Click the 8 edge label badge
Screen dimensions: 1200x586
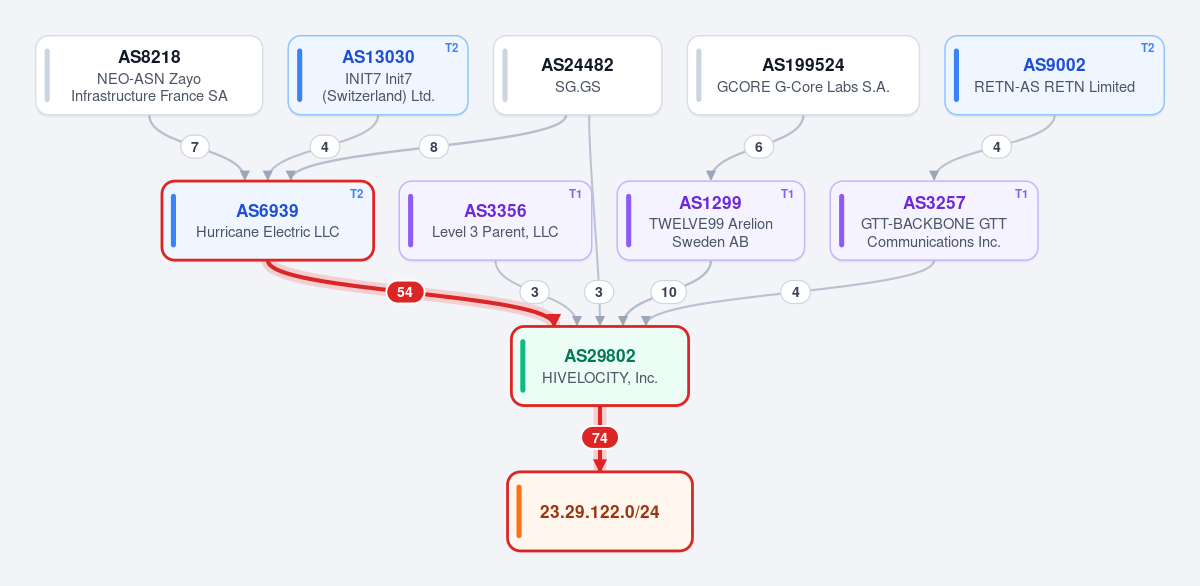[x=433, y=147]
